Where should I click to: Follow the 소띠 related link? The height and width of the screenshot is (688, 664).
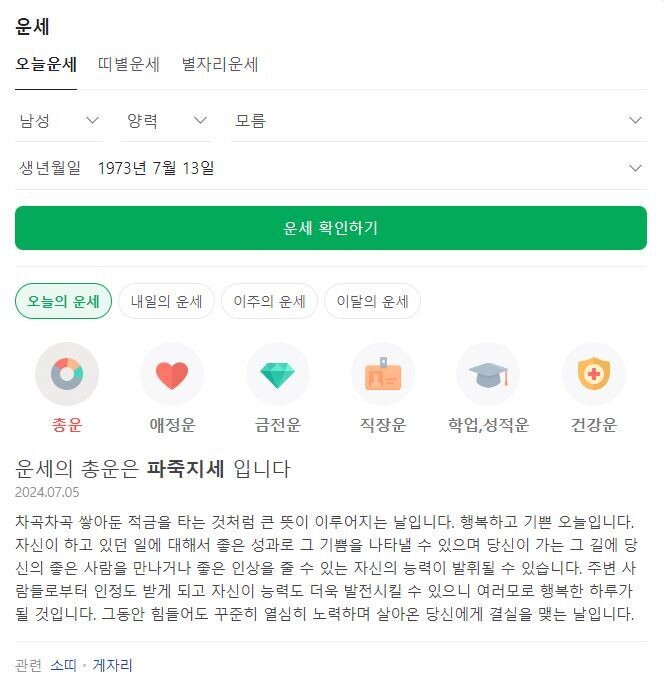[x=64, y=666]
